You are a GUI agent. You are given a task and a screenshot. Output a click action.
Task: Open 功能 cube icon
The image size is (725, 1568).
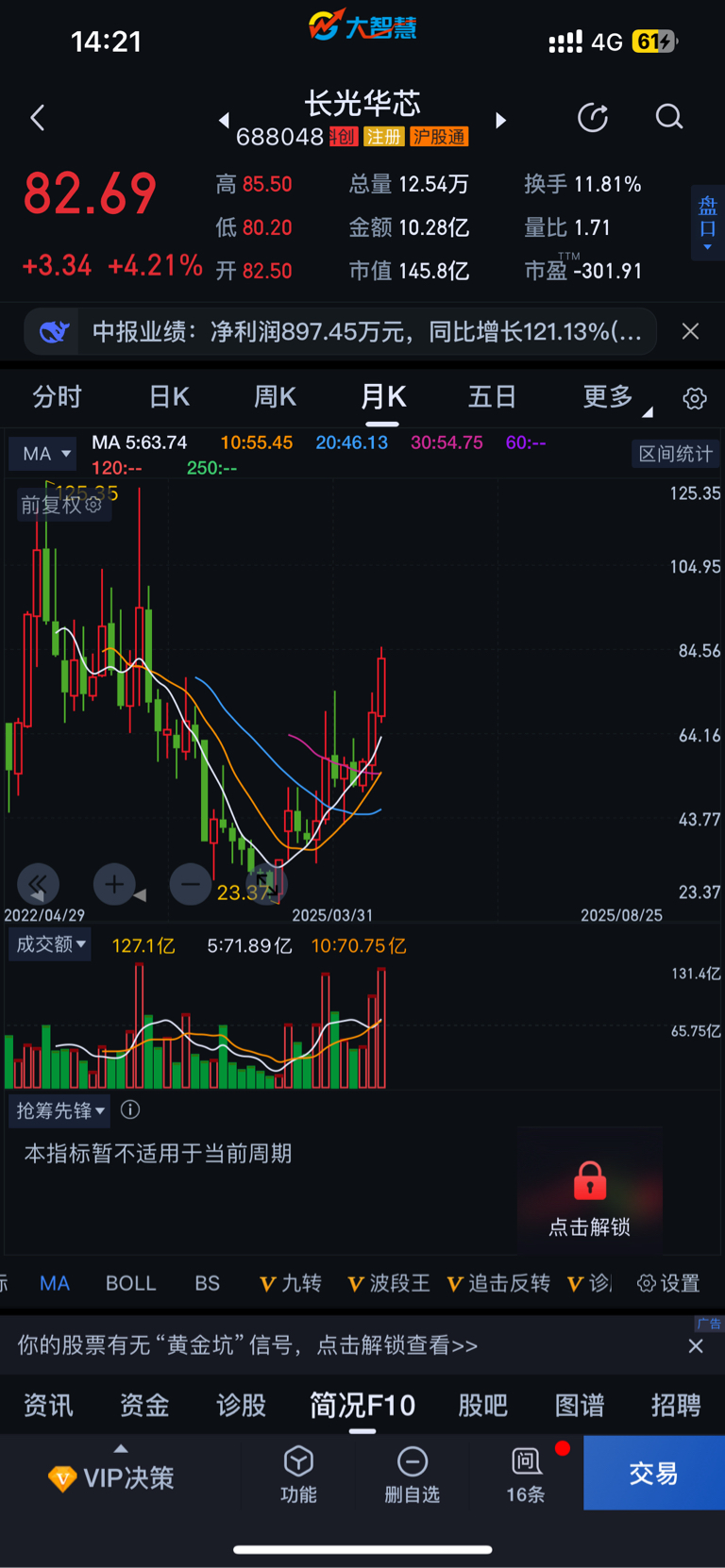click(x=298, y=1475)
